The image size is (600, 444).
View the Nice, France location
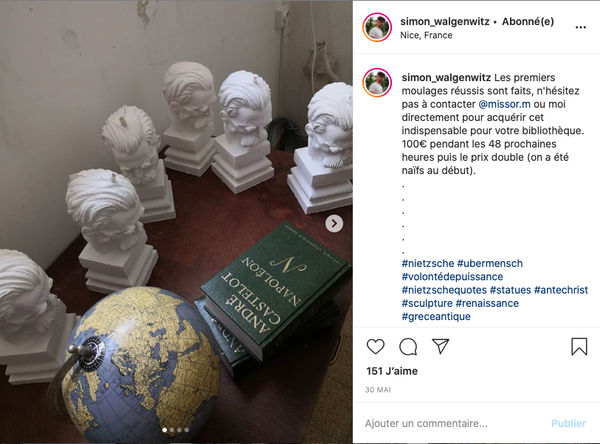coord(426,35)
